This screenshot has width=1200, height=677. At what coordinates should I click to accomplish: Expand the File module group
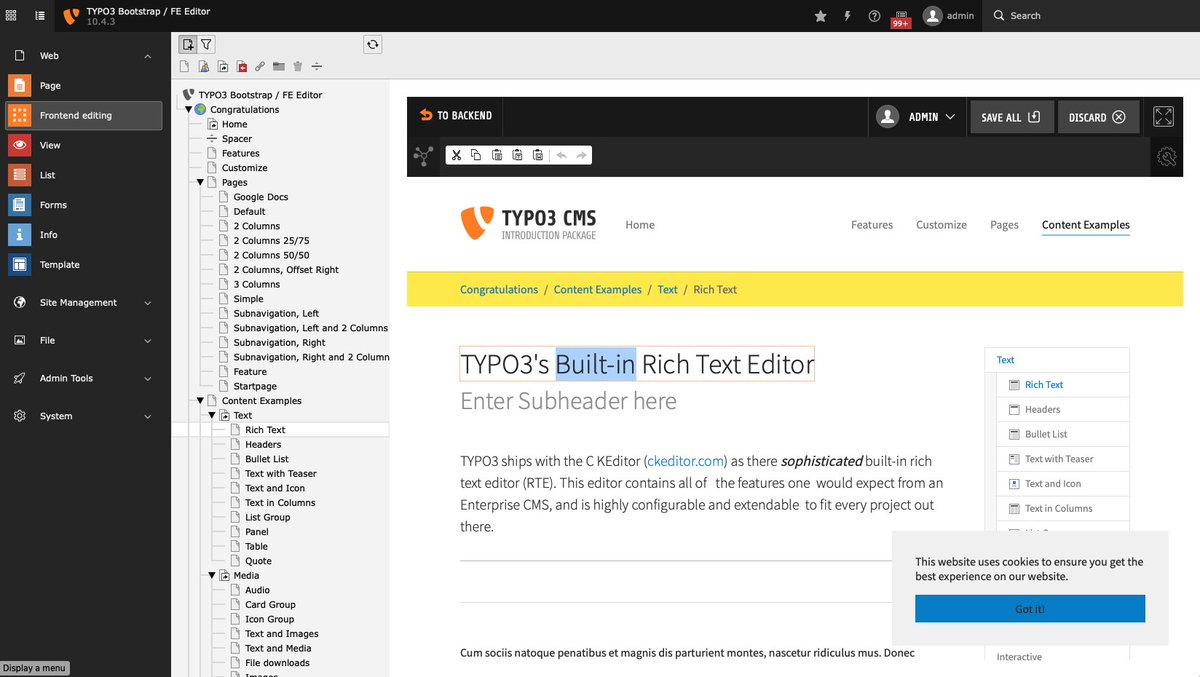coord(82,341)
